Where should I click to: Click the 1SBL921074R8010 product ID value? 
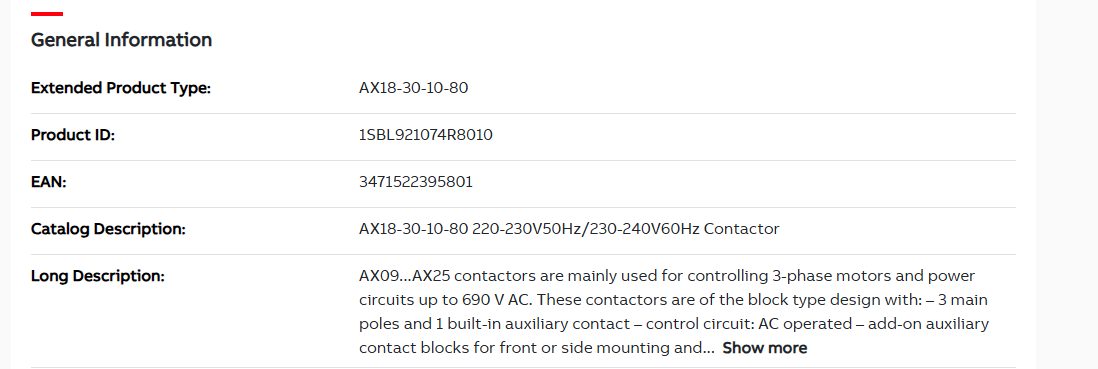[425, 135]
